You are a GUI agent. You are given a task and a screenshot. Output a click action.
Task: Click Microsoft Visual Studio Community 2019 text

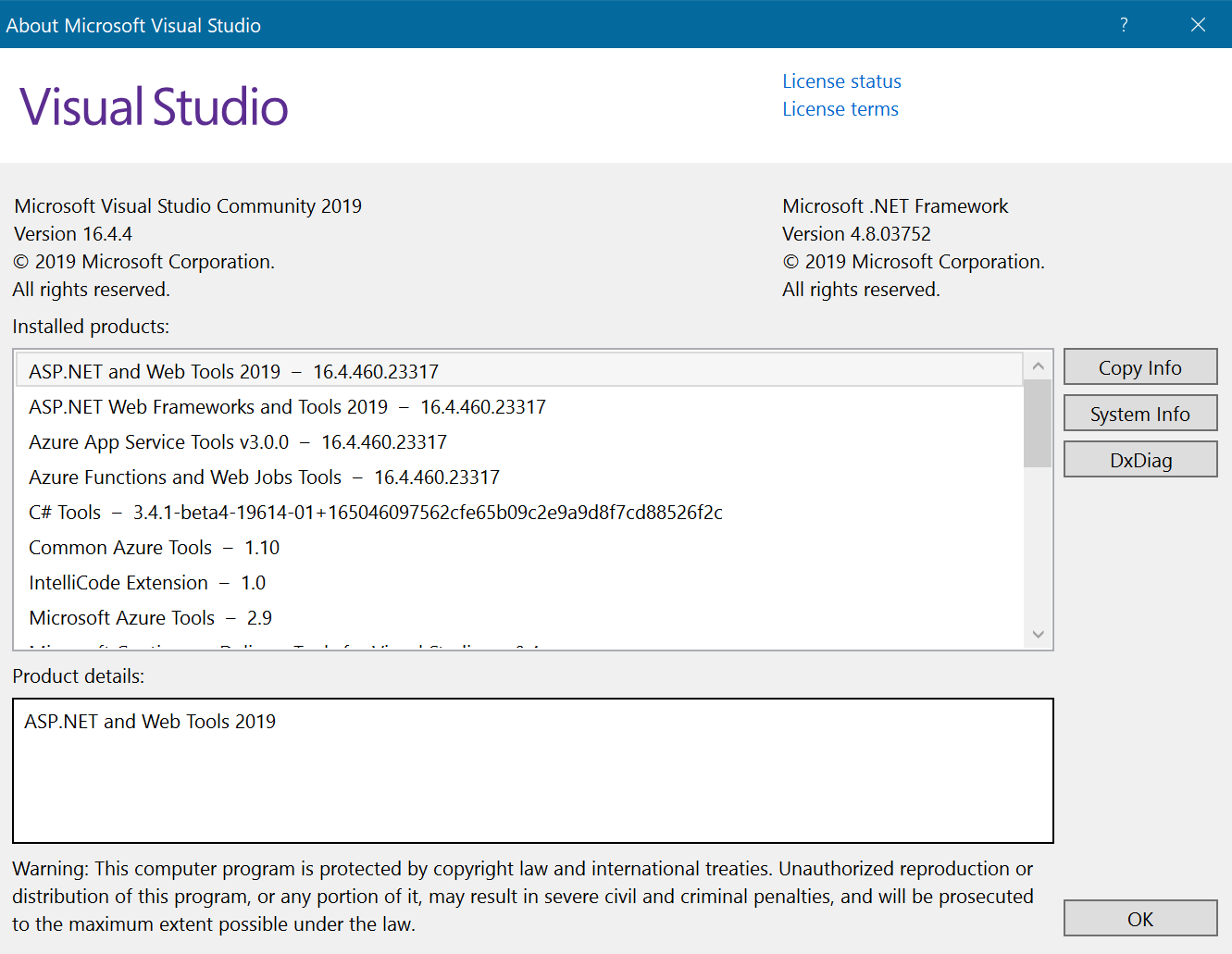coord(188,206)
